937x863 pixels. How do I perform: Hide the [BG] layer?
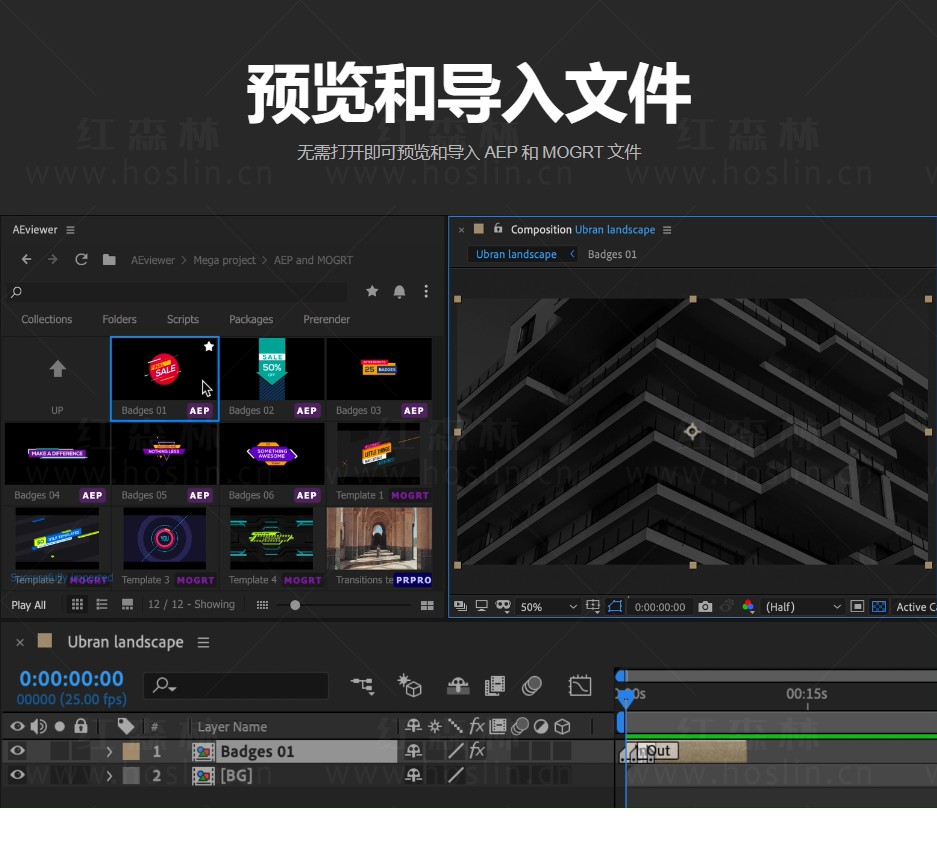[17, 775]
